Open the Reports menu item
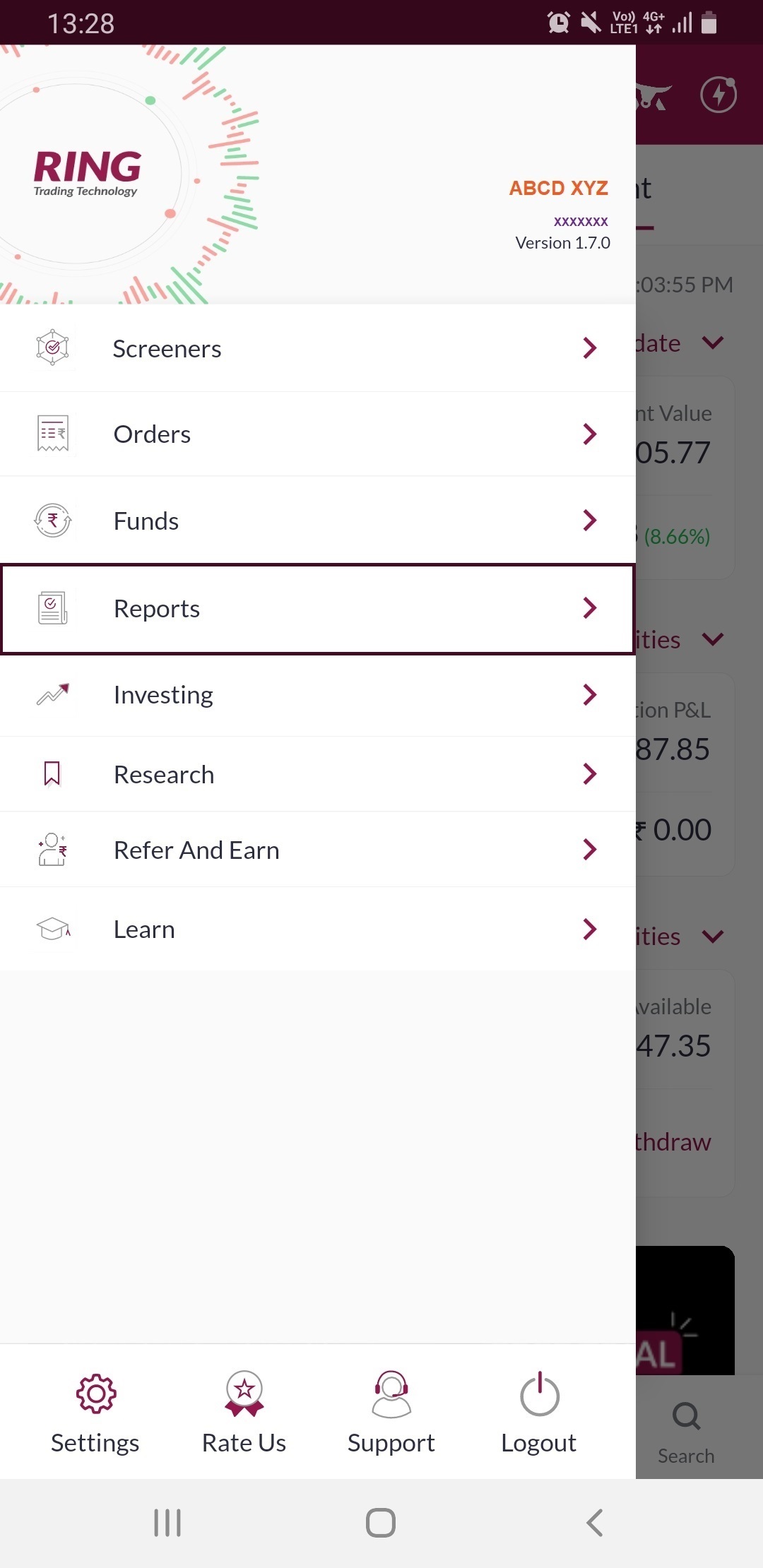This screenshot has width=763, height=1568. click(157, 609)
